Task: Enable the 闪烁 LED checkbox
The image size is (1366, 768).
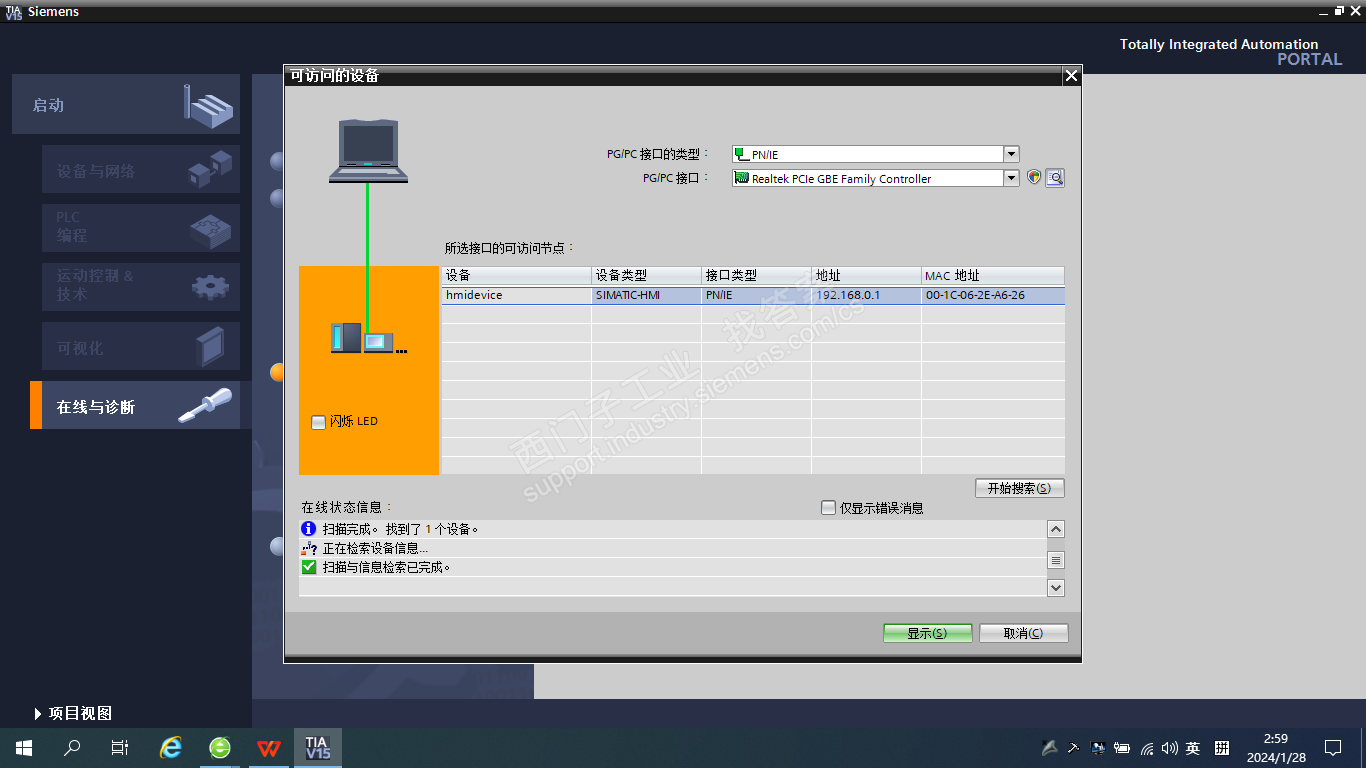Action: [319, 422]
